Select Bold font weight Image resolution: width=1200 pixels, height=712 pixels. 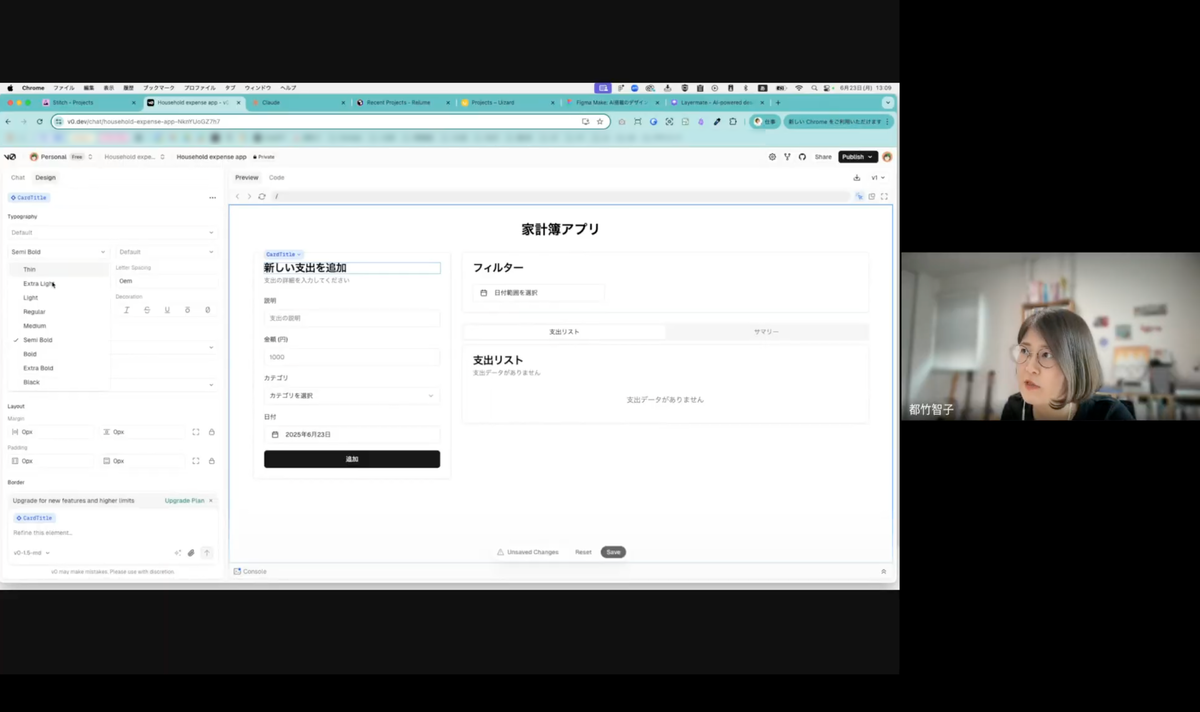(x=59, y=354)
